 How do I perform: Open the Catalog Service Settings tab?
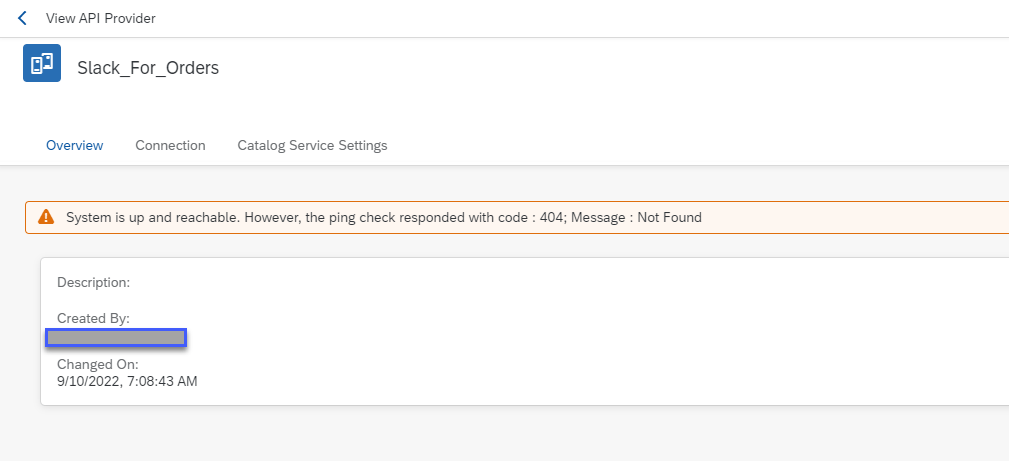[312, 145]
